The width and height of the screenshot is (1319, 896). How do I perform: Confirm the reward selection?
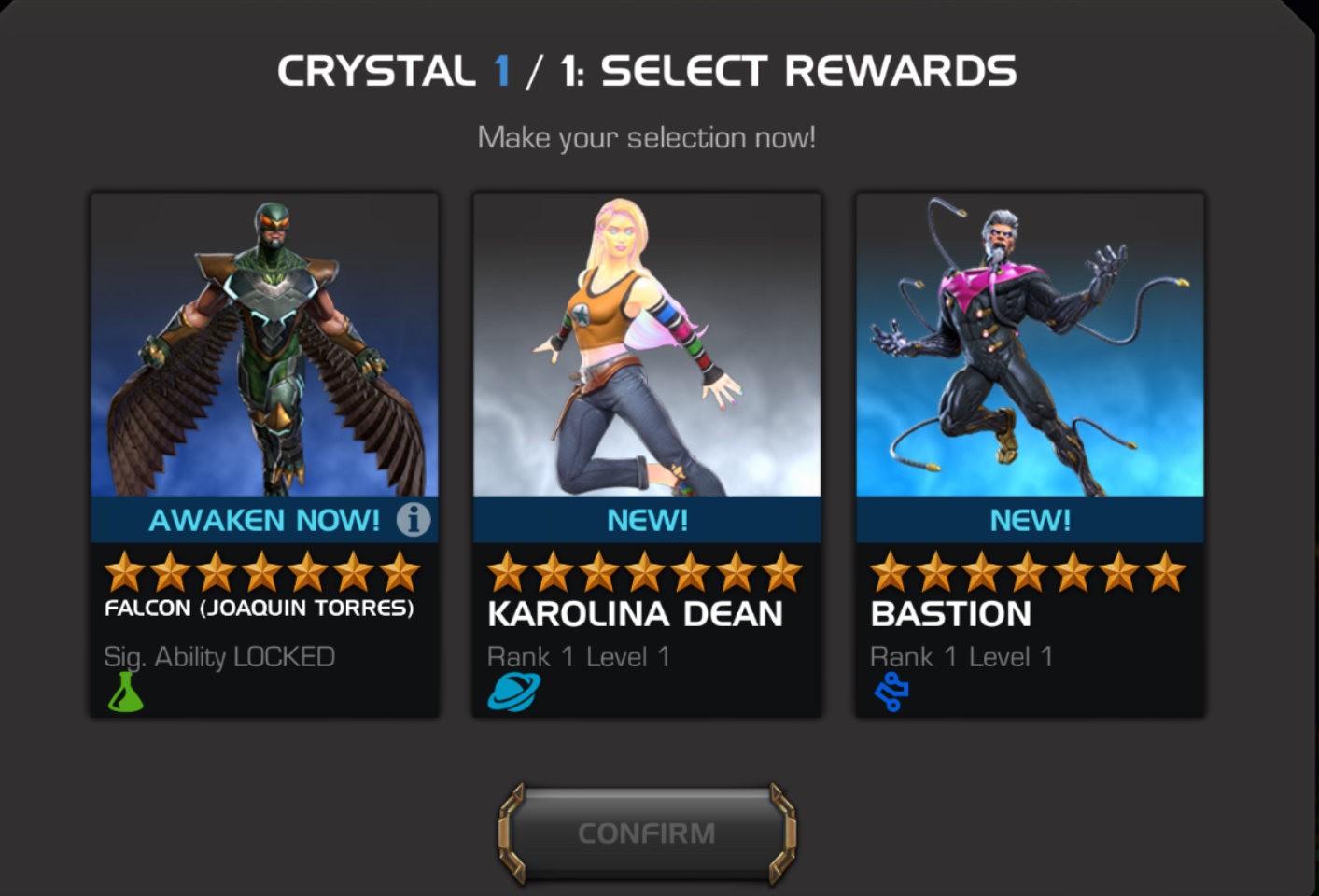coord(647,833)
